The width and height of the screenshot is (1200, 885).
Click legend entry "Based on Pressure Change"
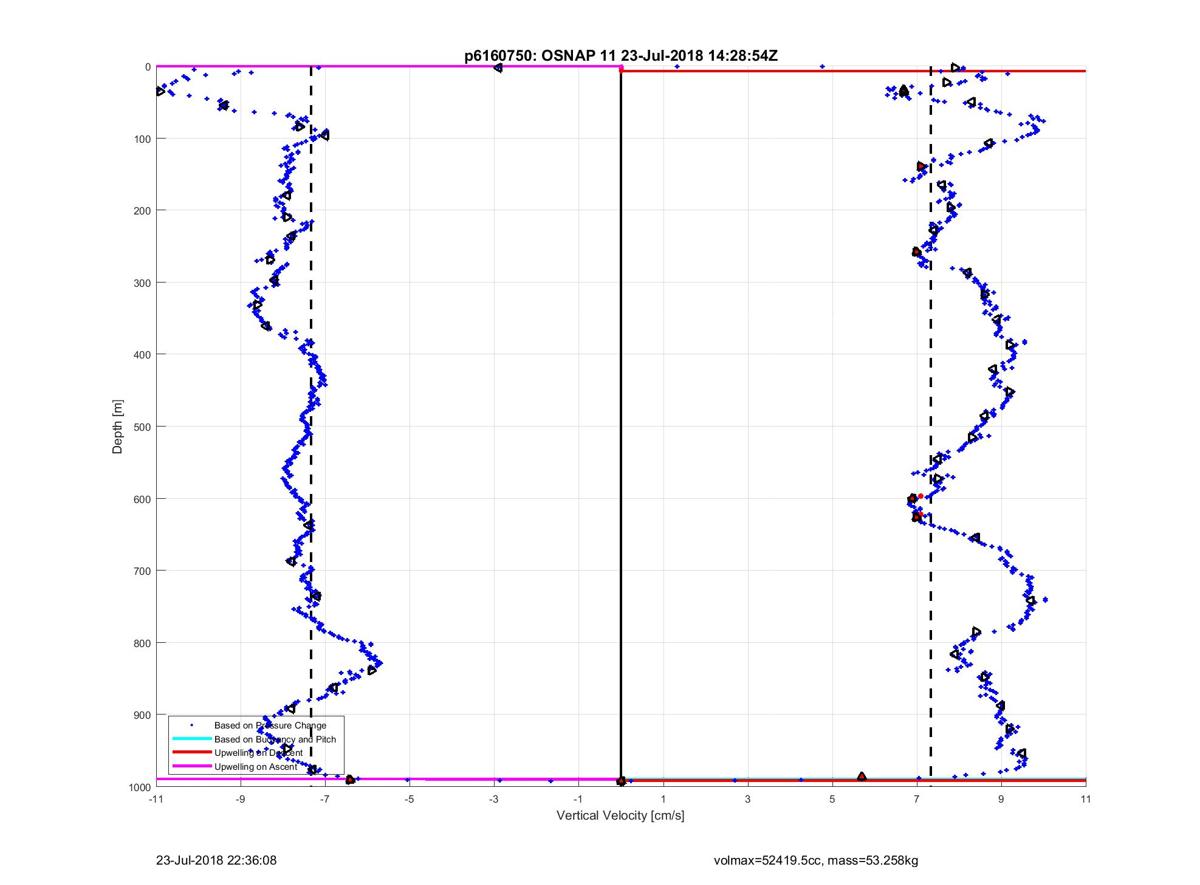click(270, 725)
